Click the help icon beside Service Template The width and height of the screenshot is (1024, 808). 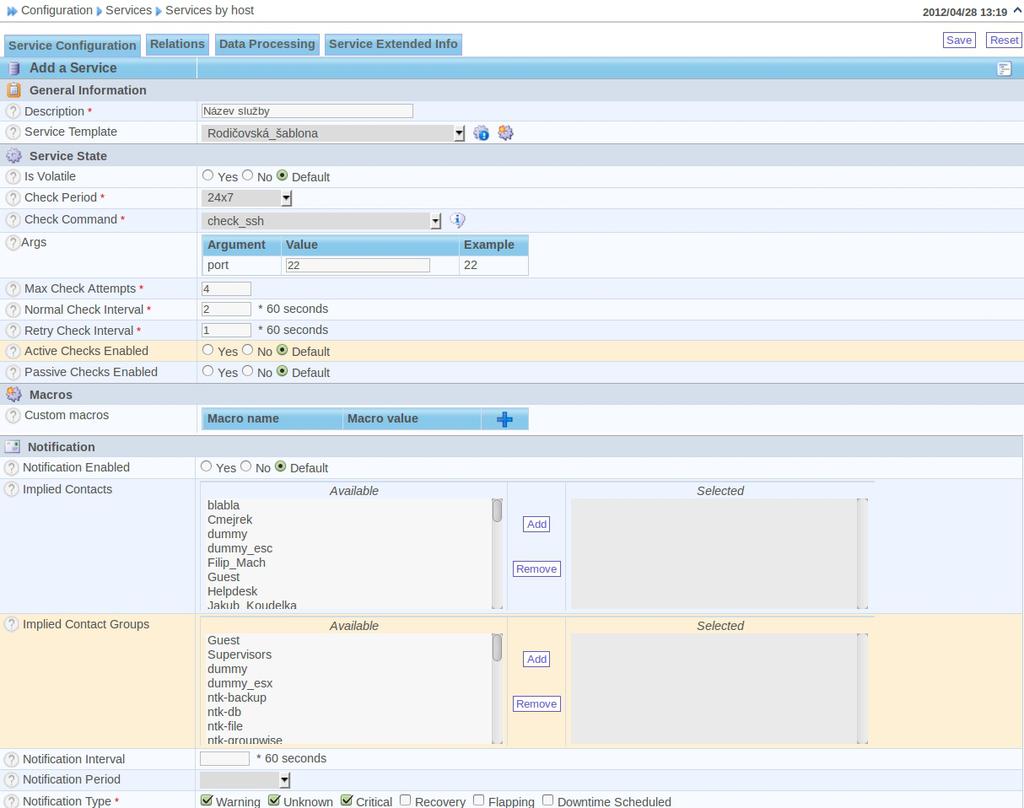[x=13, y=132]
